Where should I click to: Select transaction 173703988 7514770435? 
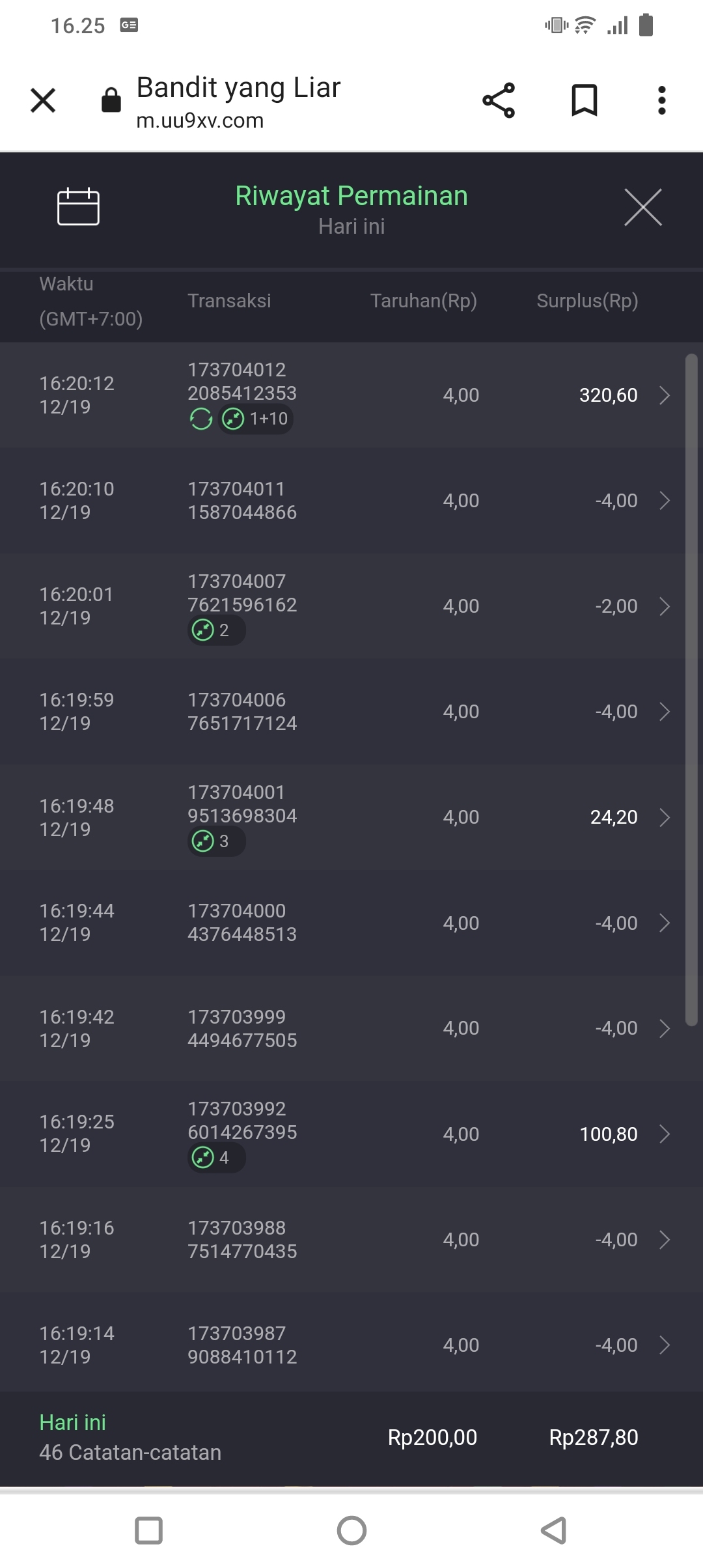coord(242,1239)
